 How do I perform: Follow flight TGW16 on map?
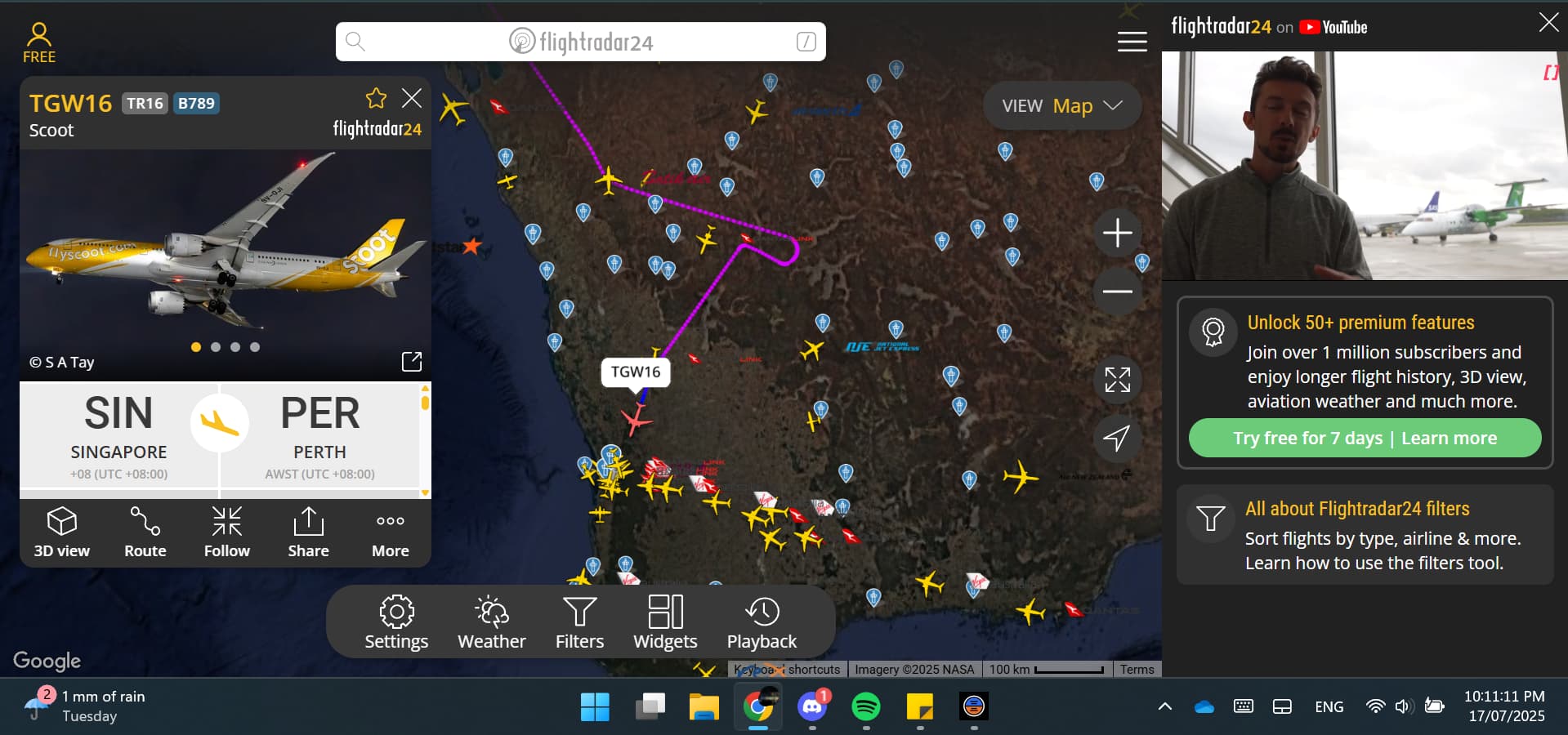(227, 532)
